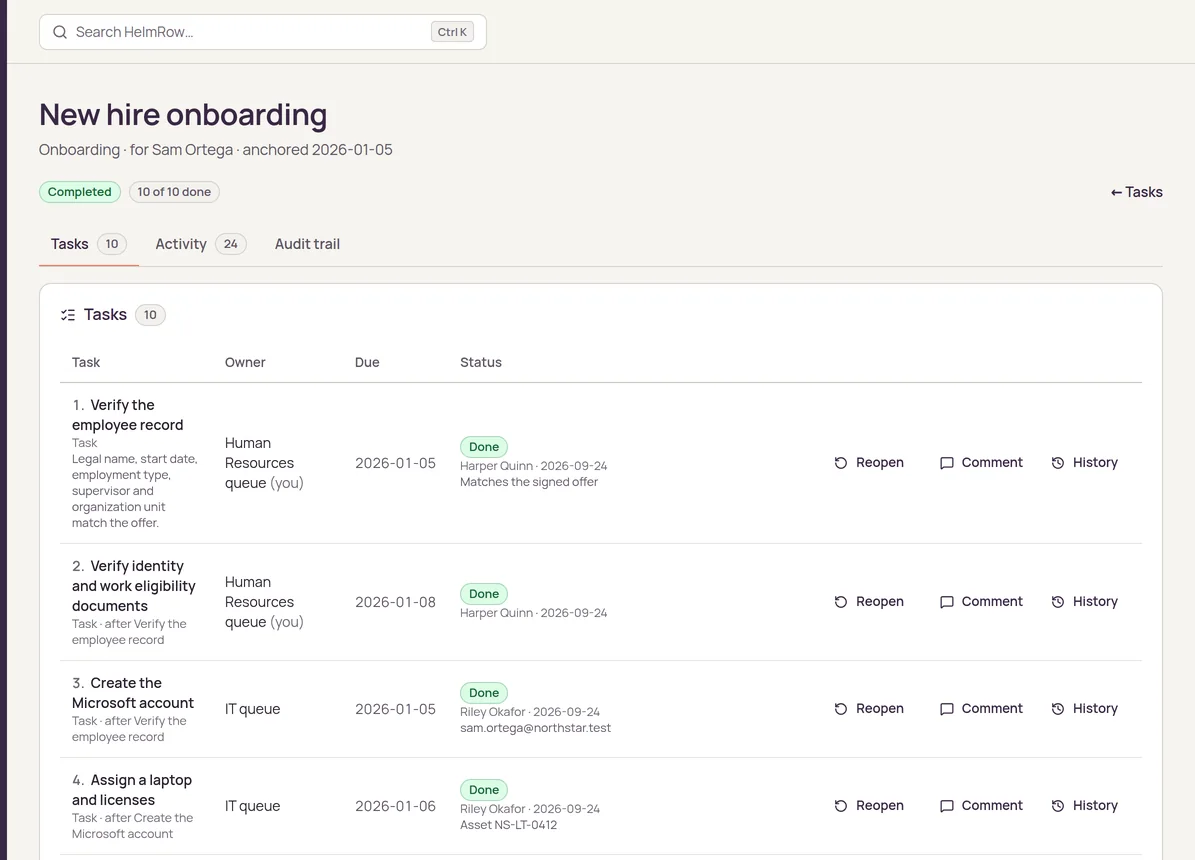Go back via the Tasks link

coord(1136,192)
